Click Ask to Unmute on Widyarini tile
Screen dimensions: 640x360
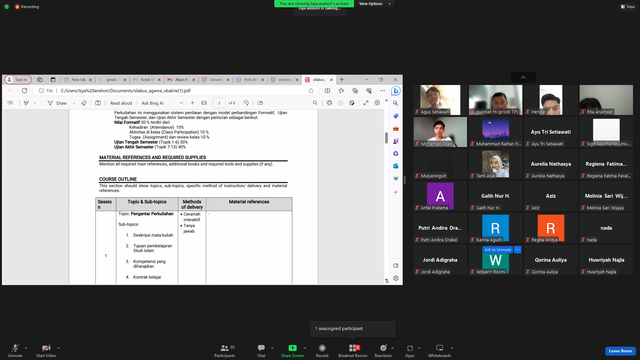[x=498, y=249]
